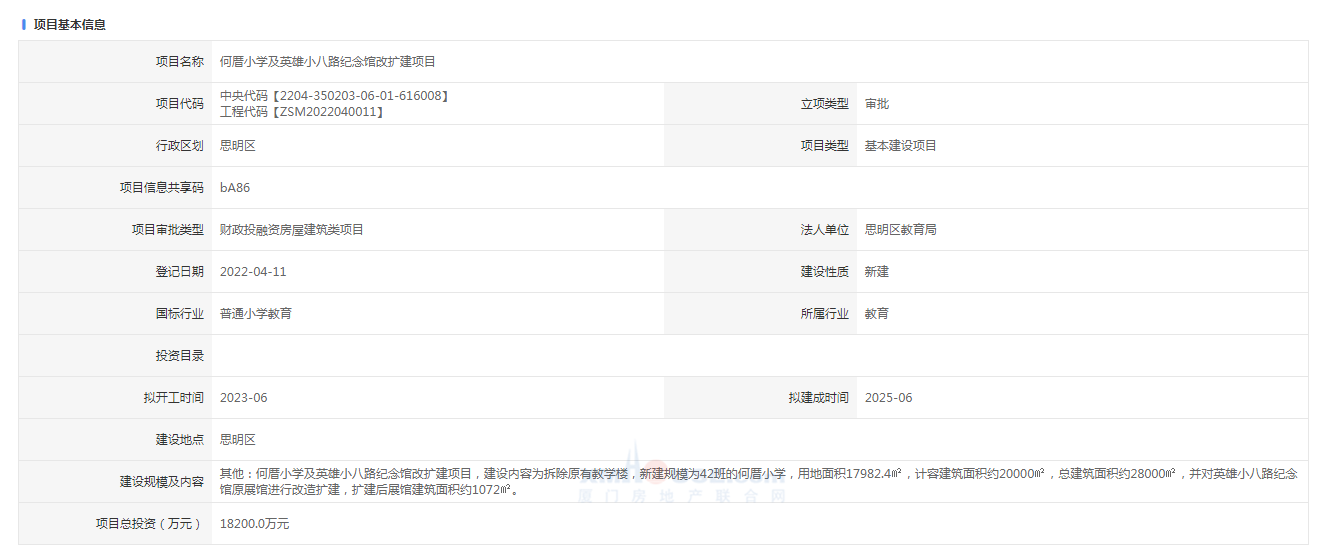Click the 建设地点 label cell
The width and height of the screenshot is (1319, 553).
[179, 440]
